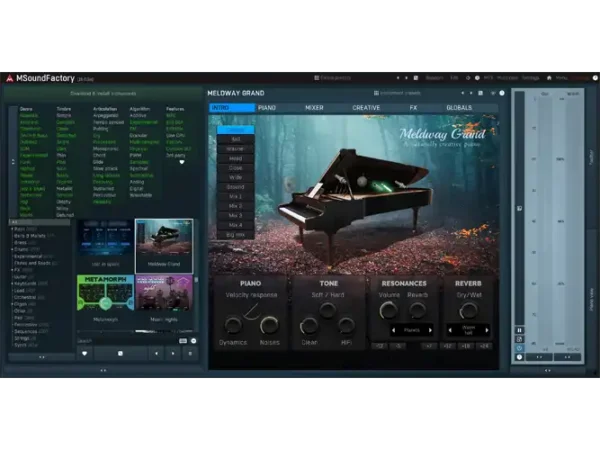Collapse category list via bottom arrows
Viewport: 600px width, 450px height.
click(42, 357)
